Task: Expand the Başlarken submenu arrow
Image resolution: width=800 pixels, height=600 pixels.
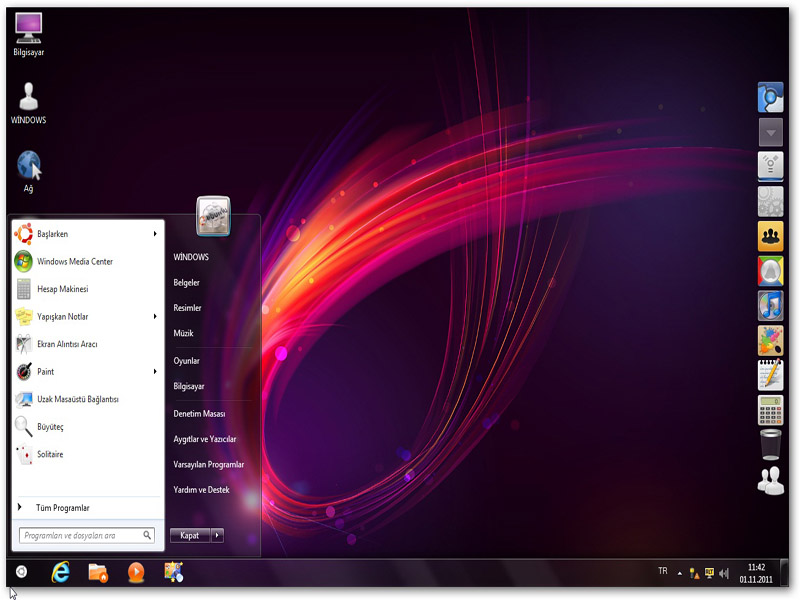Action: click(155, 234)
